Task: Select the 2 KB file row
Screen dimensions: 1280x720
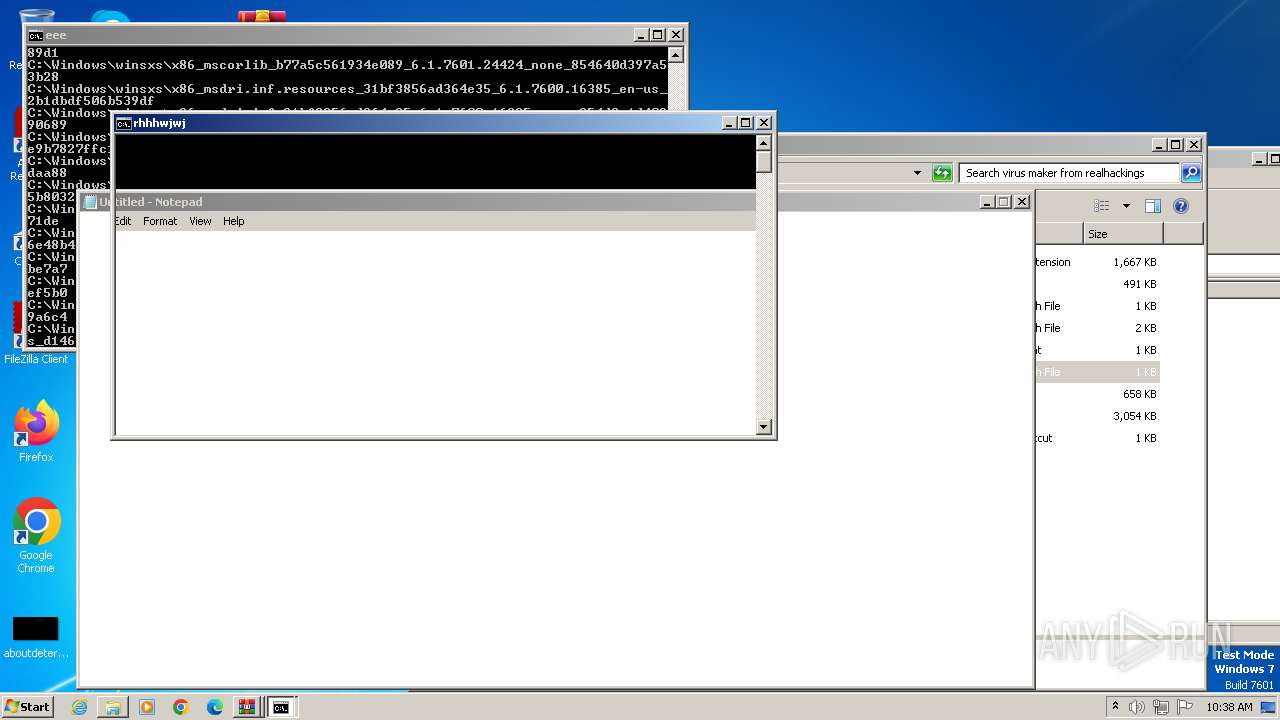Action: point(1097,328)
